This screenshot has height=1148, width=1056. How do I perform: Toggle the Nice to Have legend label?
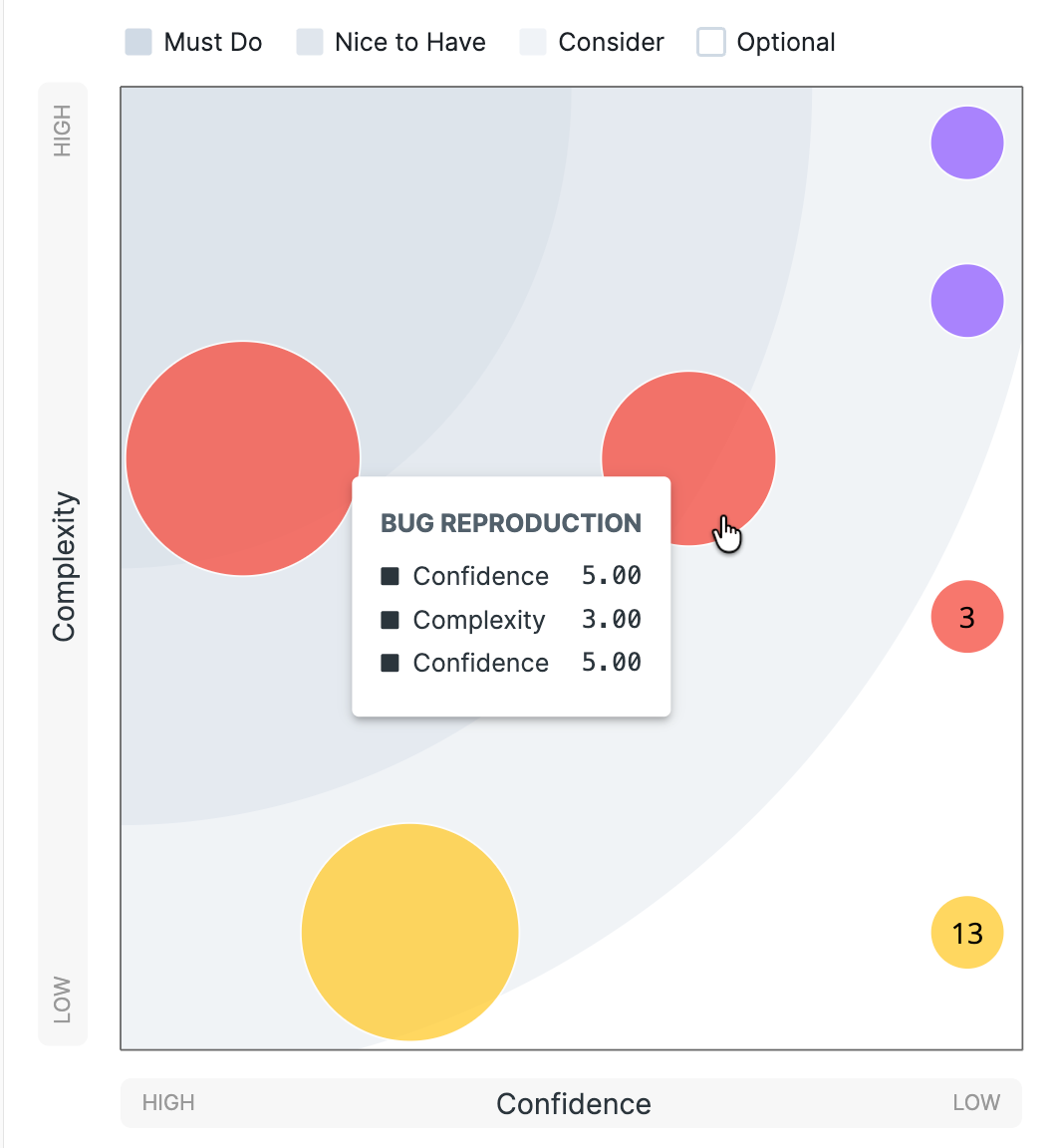tap(409, 42)
